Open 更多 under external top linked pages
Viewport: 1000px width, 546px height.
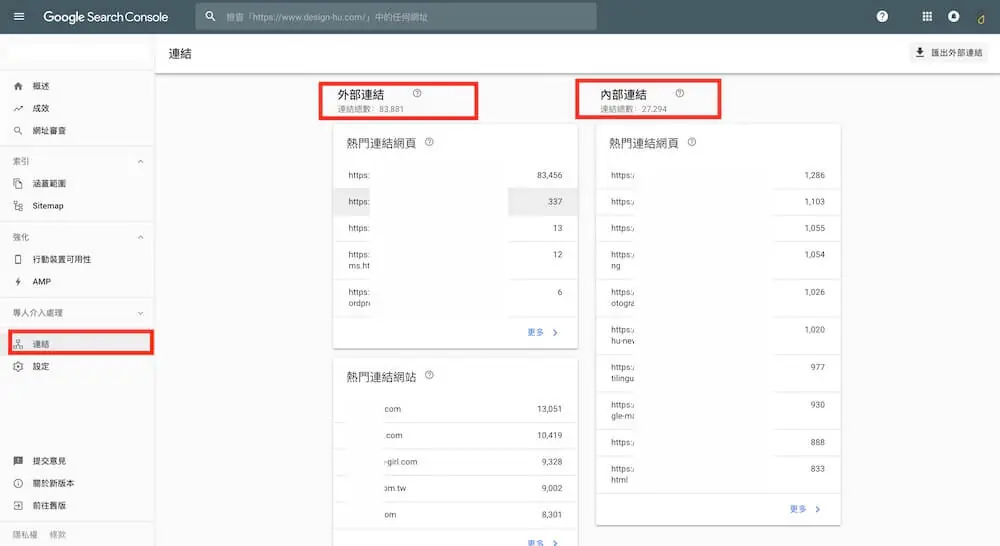[x=543, y=332]
